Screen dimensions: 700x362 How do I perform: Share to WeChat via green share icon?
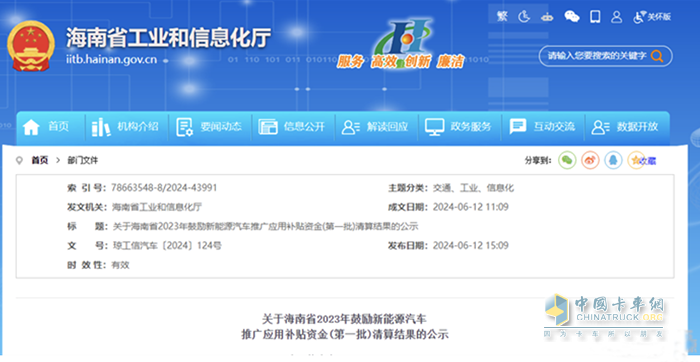(x=567, y=160)
